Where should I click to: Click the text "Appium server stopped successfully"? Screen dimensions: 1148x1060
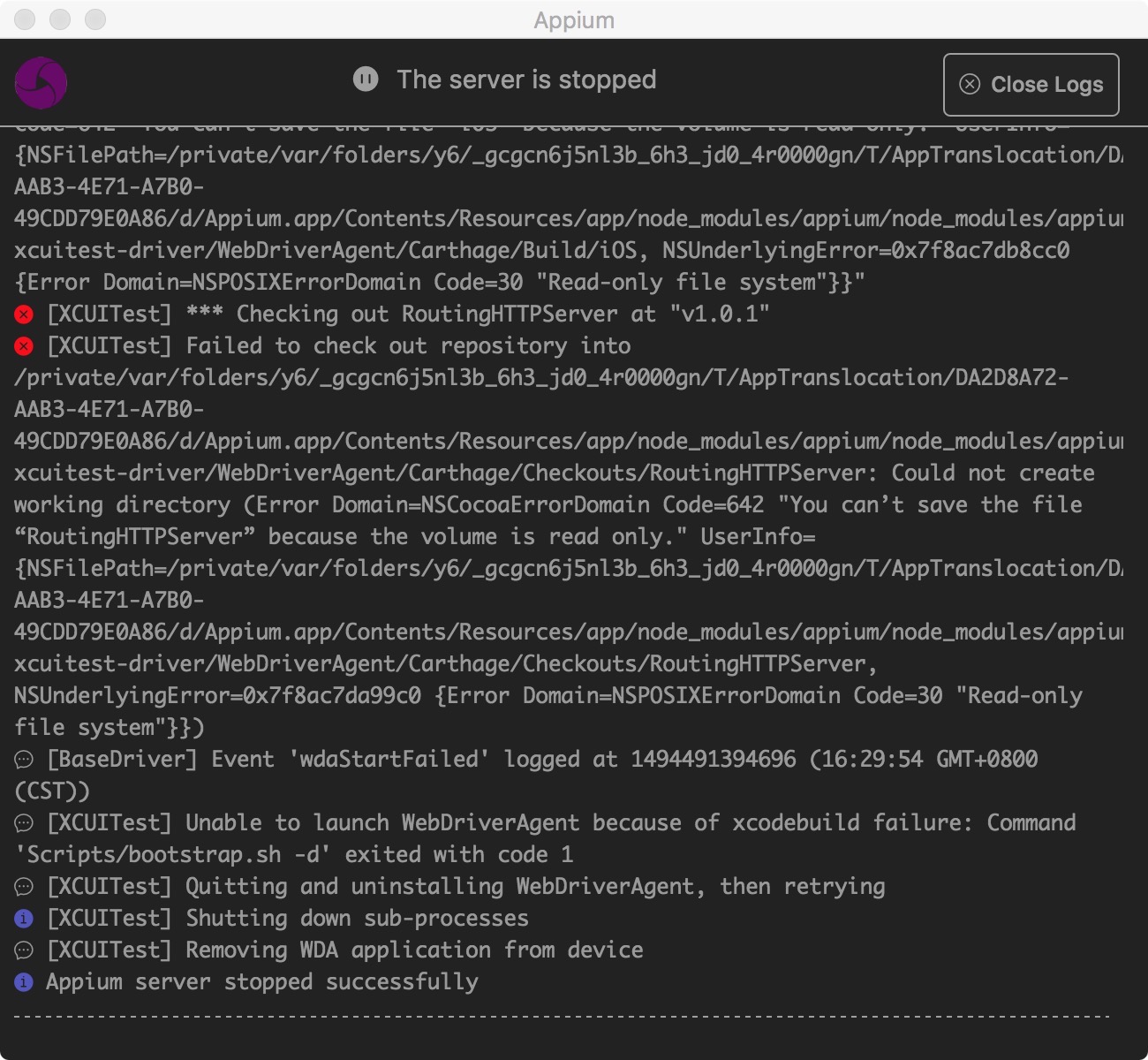click(x=262, y=982)
